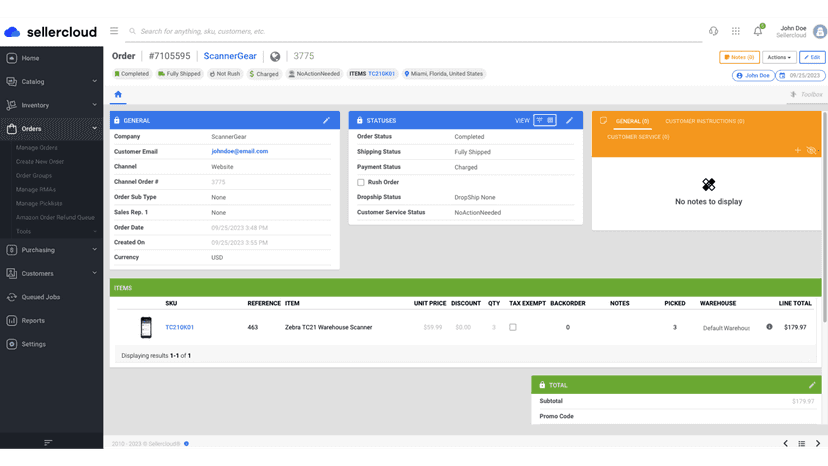Click the Miami, Florida location badge
Image resolution: width=828 pixels, height=466 pixels.
(x=444, y=74)
